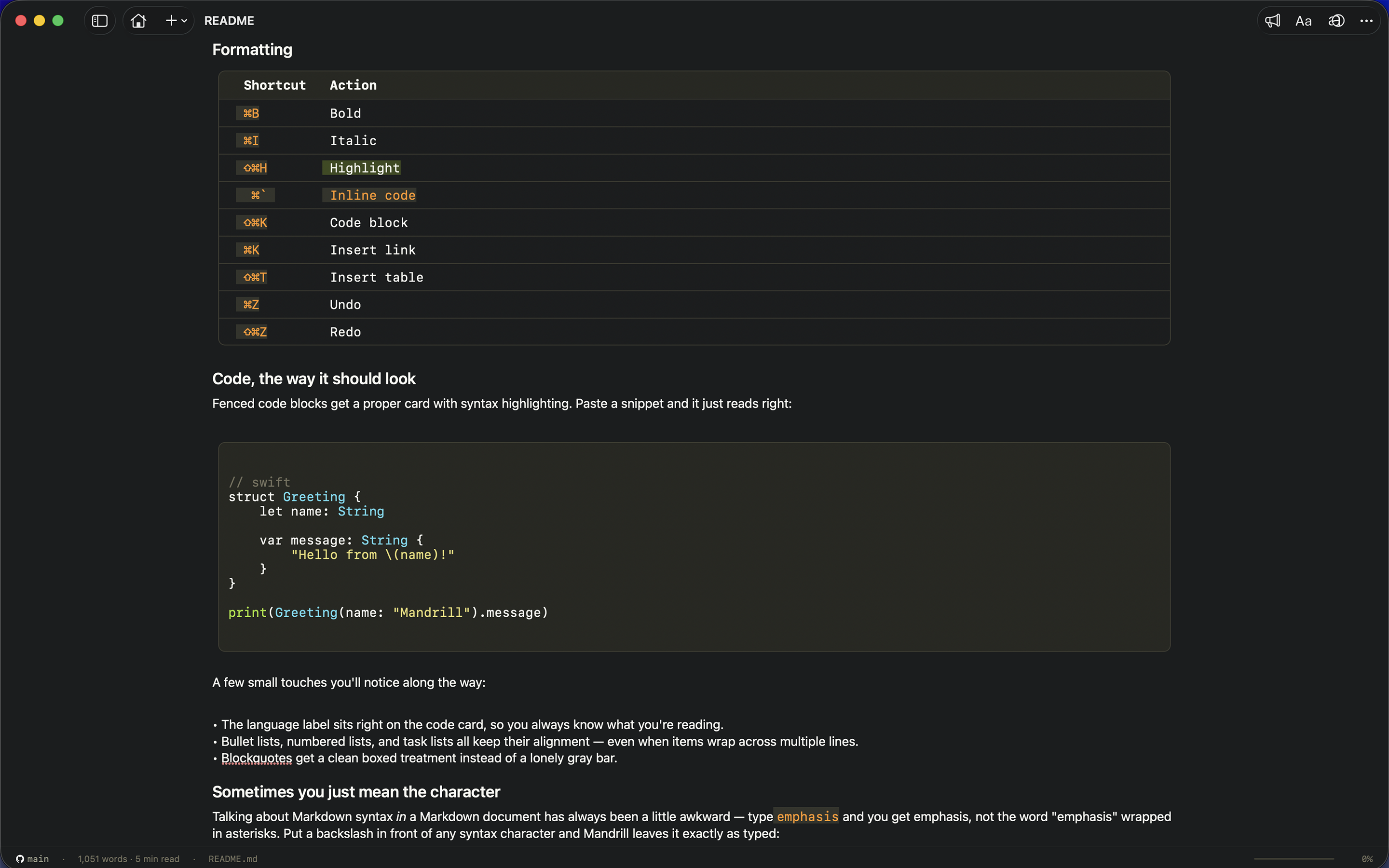
Task: Open the Aa typography settings
Action: (x=1304, y=21)
